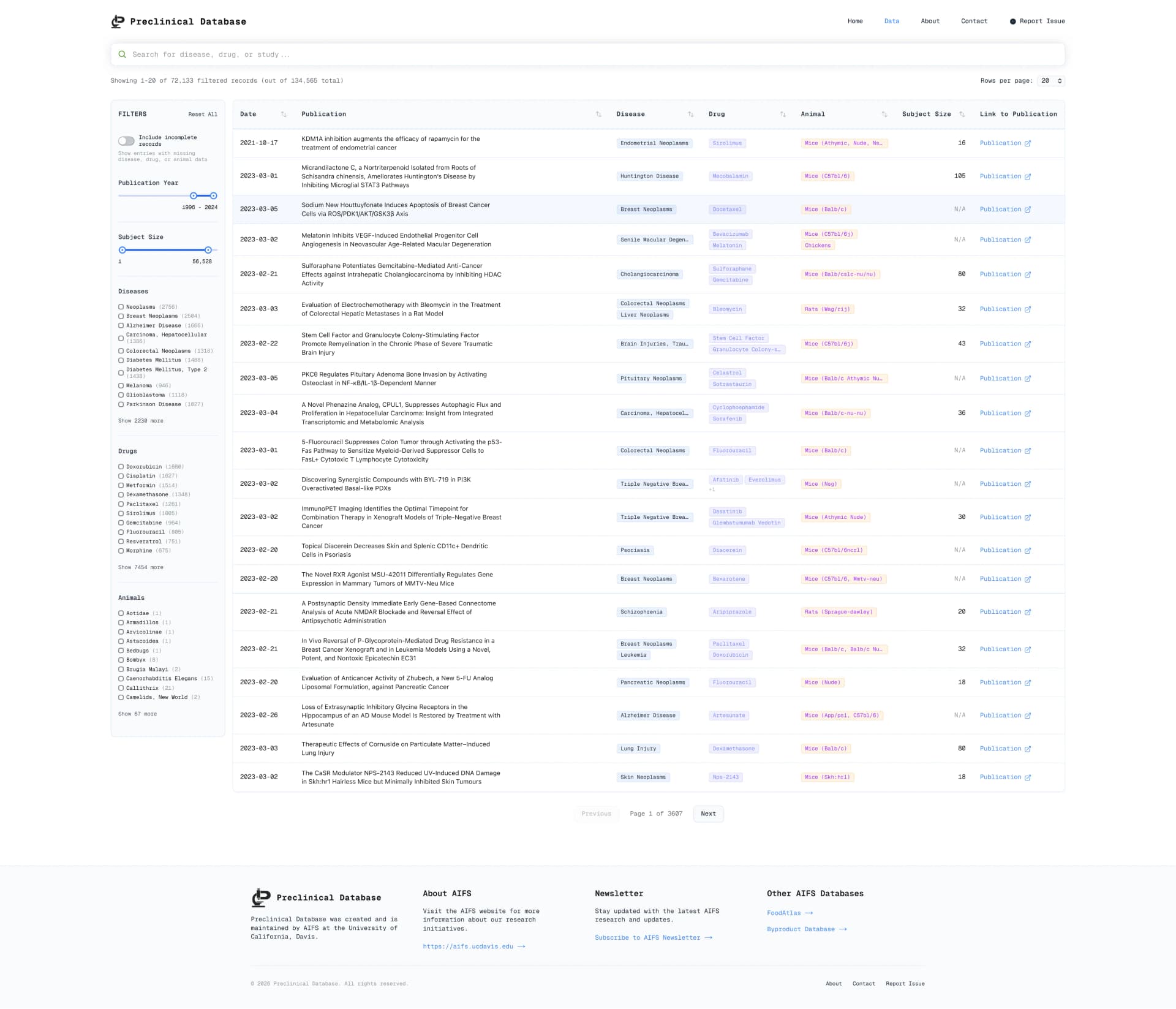Sort the table by Disease column

[692, 113]
